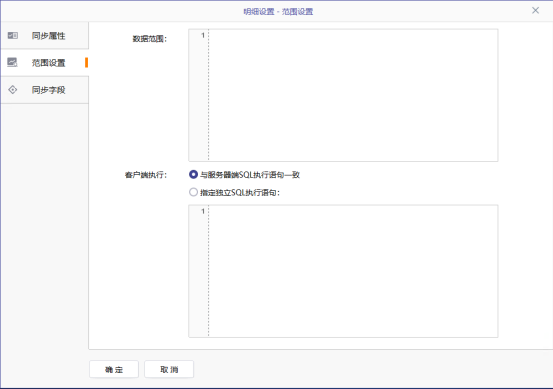The height and width of the screenshot is (389, 553).
Task: Close the 明细设置 dialog
Action: coord(535,11)
